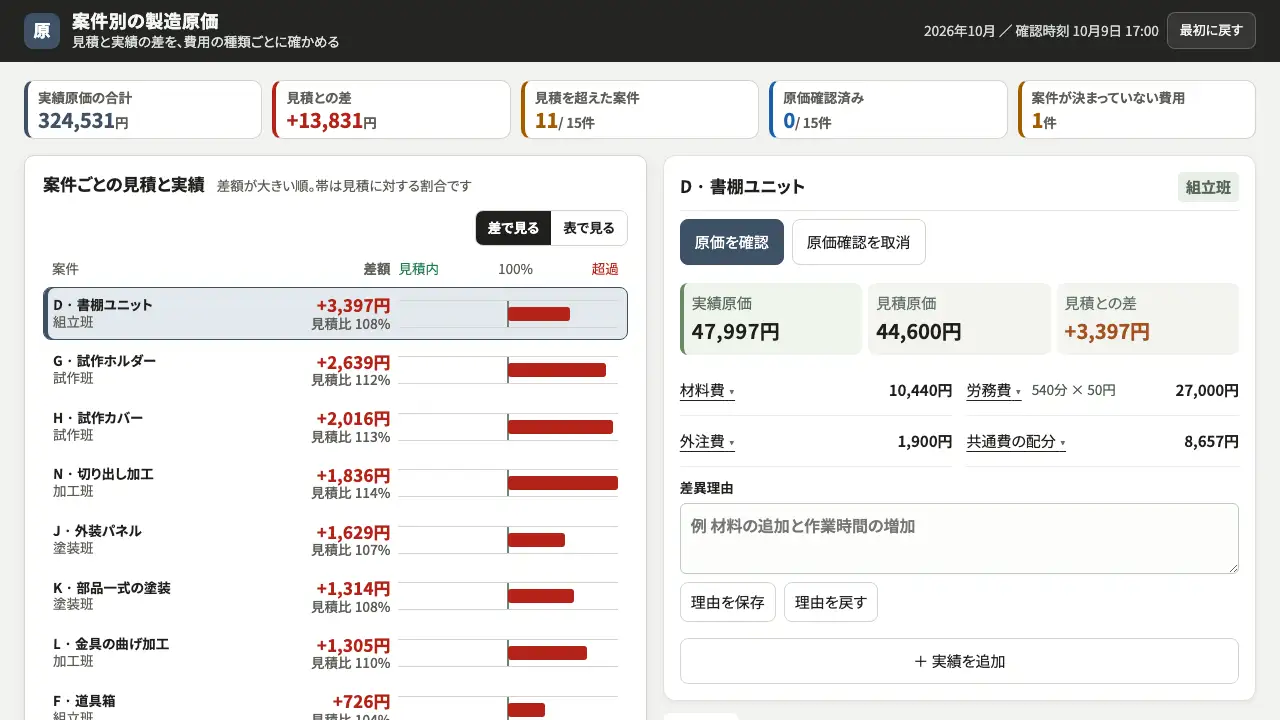
Task: Switch to 表で見る view
Action: pos(589,228)
